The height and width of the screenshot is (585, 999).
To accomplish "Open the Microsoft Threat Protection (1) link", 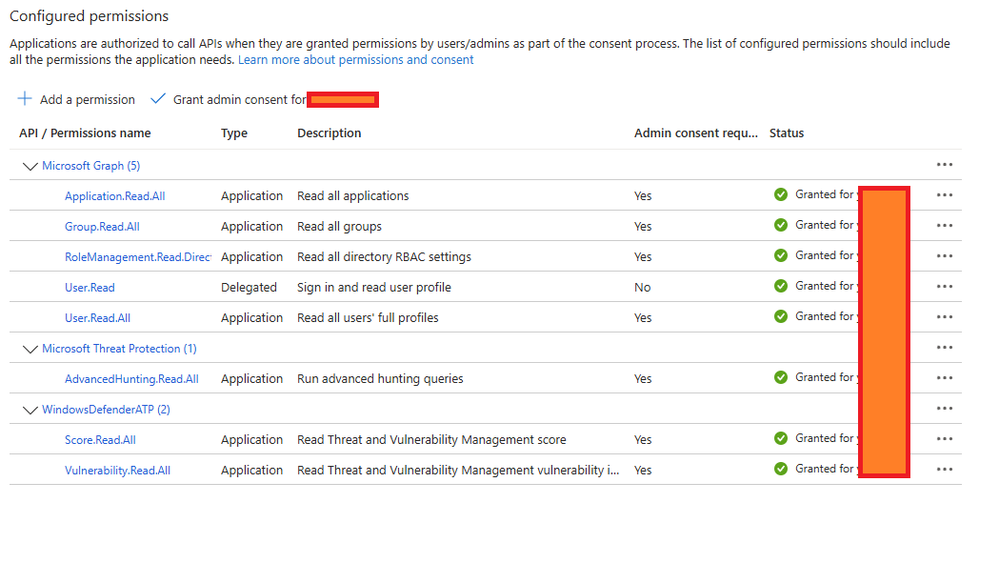I will pyautogui.click(x=119, y=349).
